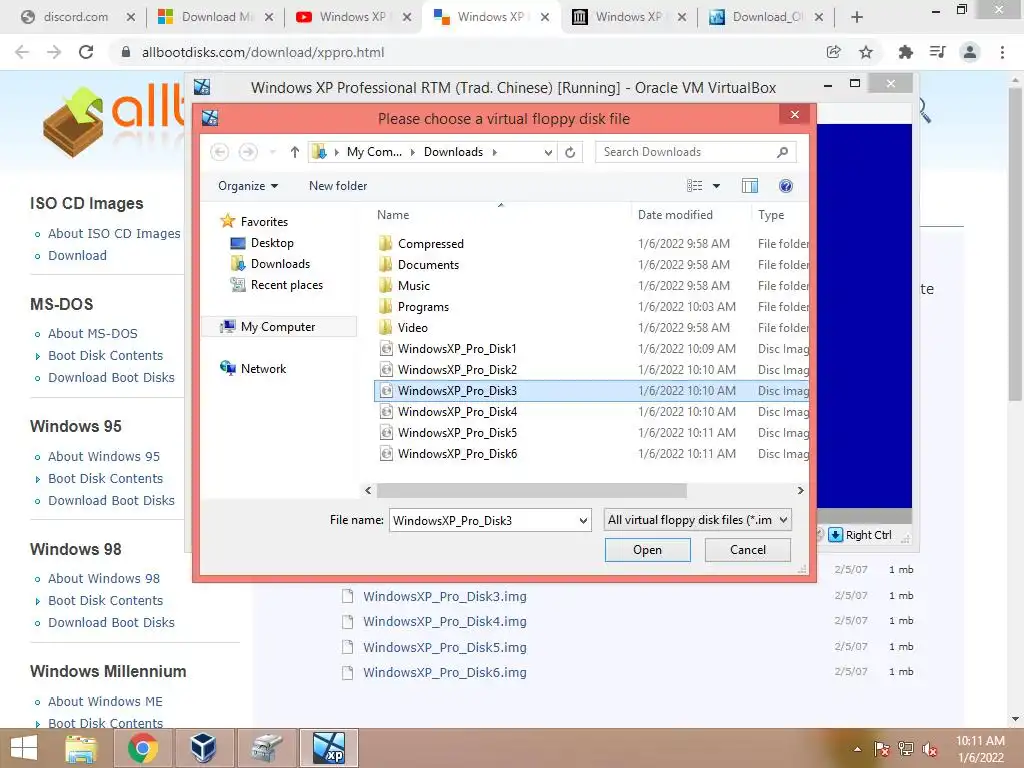
Task: Click the Cancel button
Action: pos(748,550)
